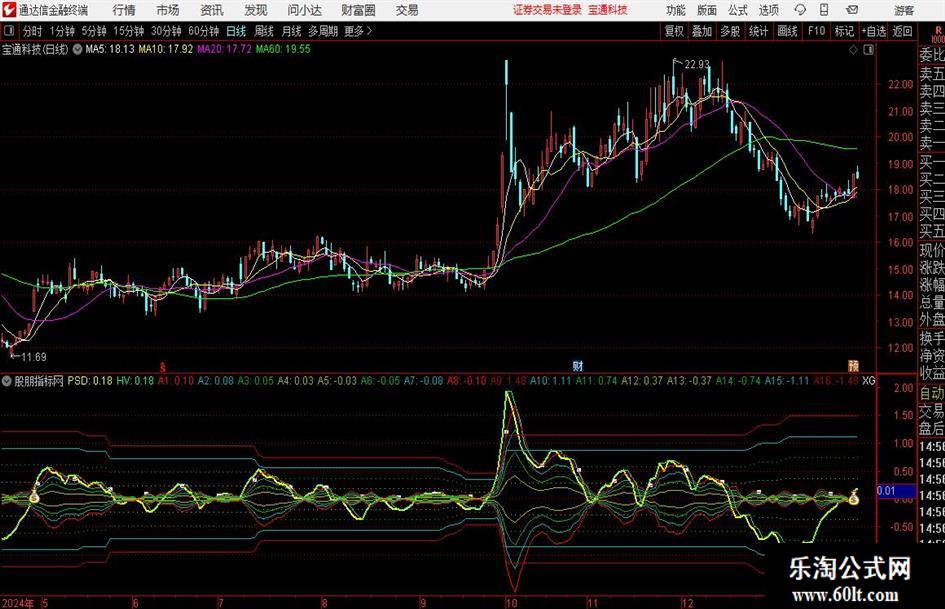This screenshot has height=609, width=945.
Task: Open the 功能 menu
Action: (676, 10)
